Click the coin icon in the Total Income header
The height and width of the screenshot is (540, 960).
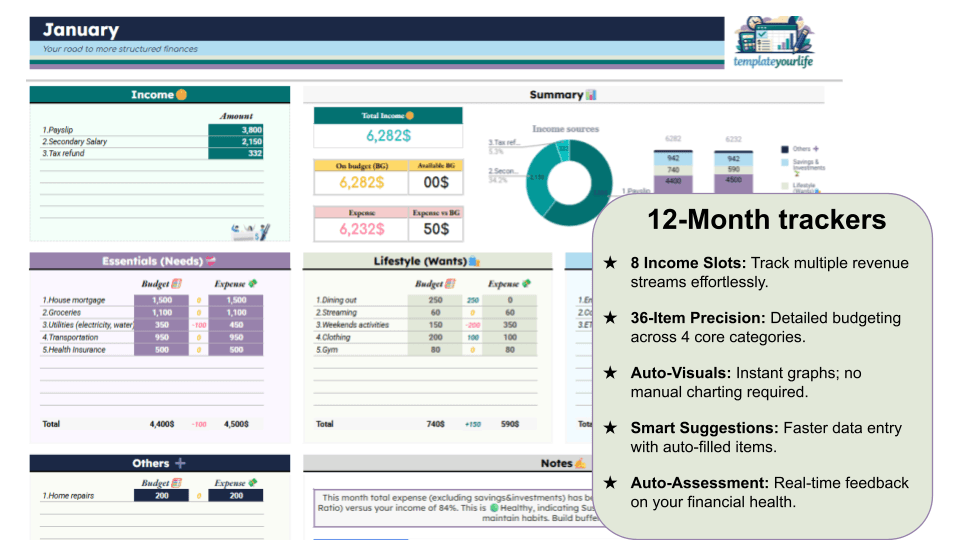[x=410, y=115]
